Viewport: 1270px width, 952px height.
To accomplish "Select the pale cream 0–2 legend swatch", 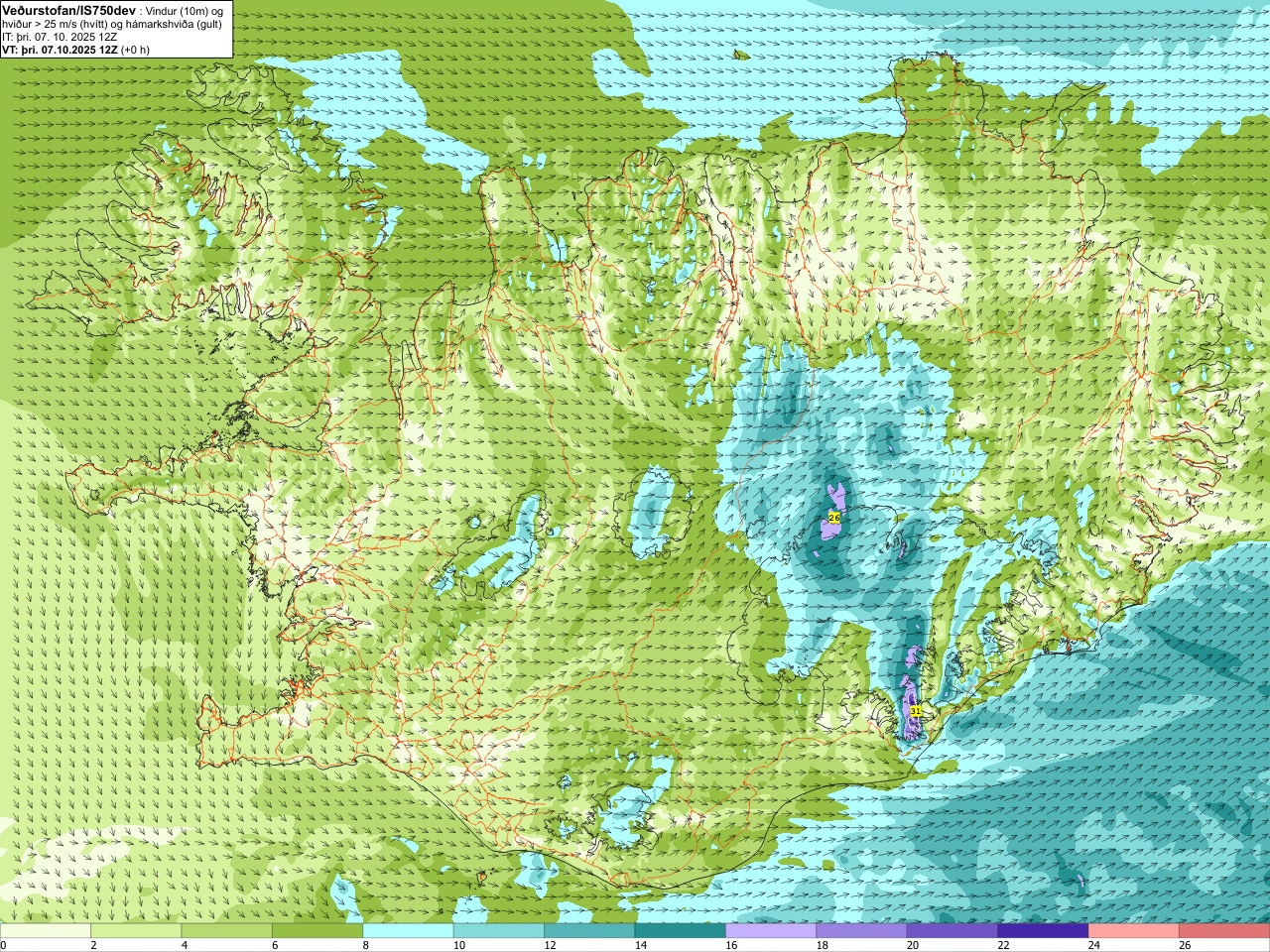I will coord(46,930).
